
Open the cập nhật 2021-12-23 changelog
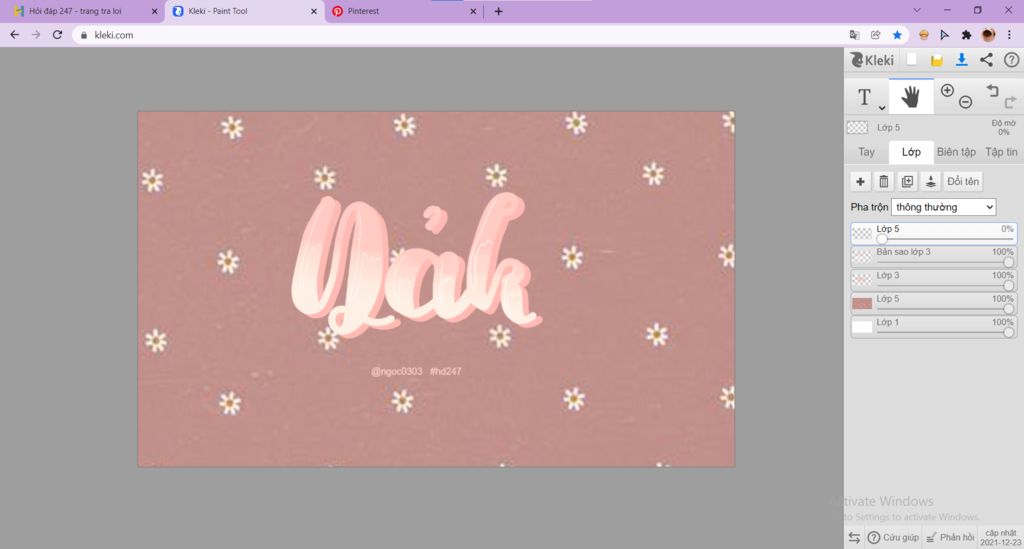[1000, 537]
